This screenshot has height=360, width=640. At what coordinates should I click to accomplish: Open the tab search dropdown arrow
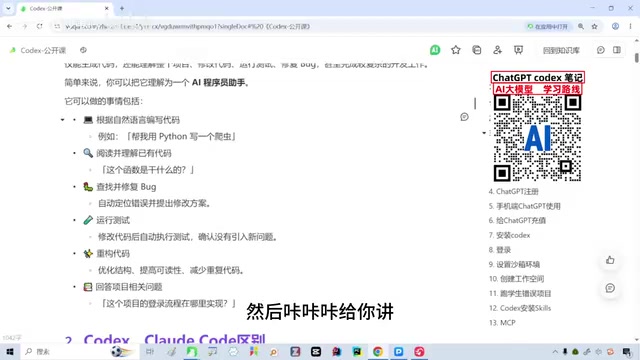(8, 8)
